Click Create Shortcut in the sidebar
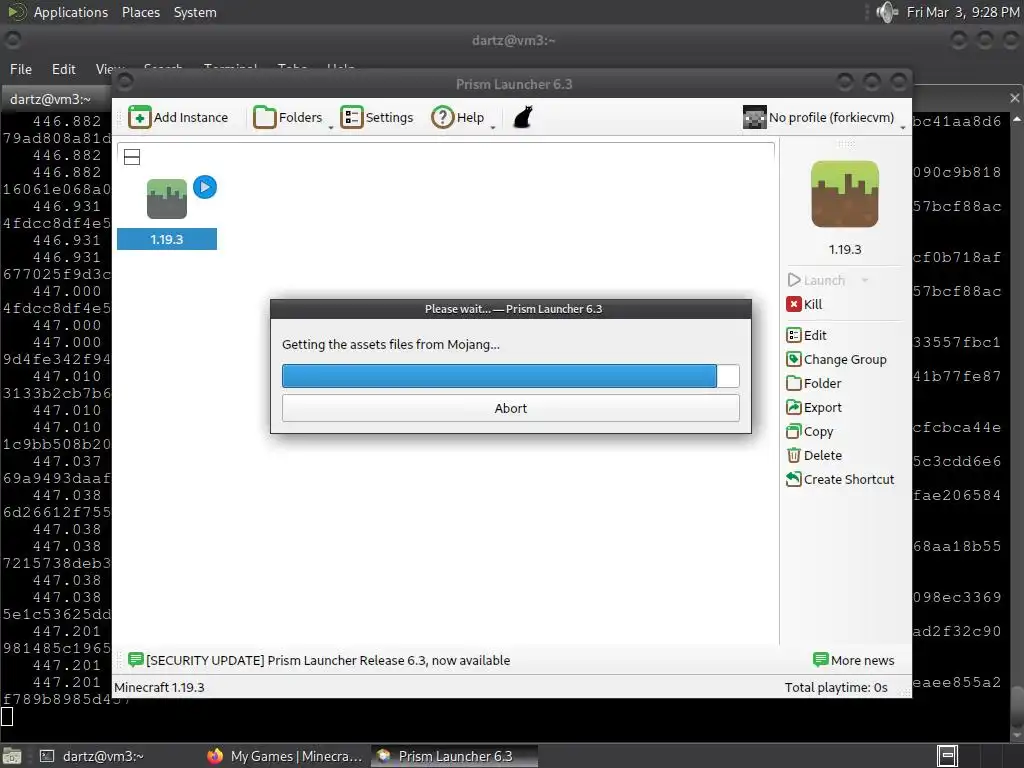 840,479
